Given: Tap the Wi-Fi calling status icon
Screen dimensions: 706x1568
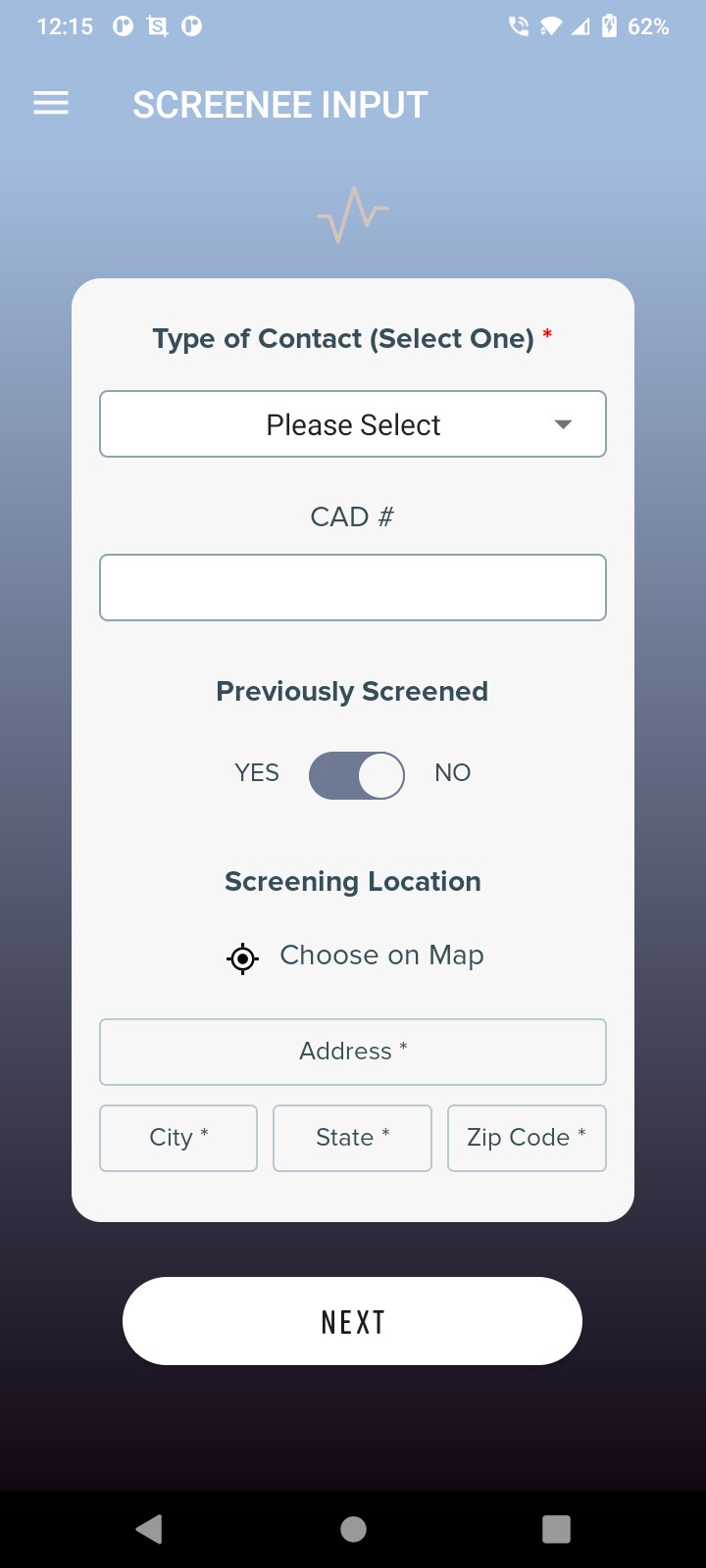Looking at the screenshot, I should click(x=519, y=26).
